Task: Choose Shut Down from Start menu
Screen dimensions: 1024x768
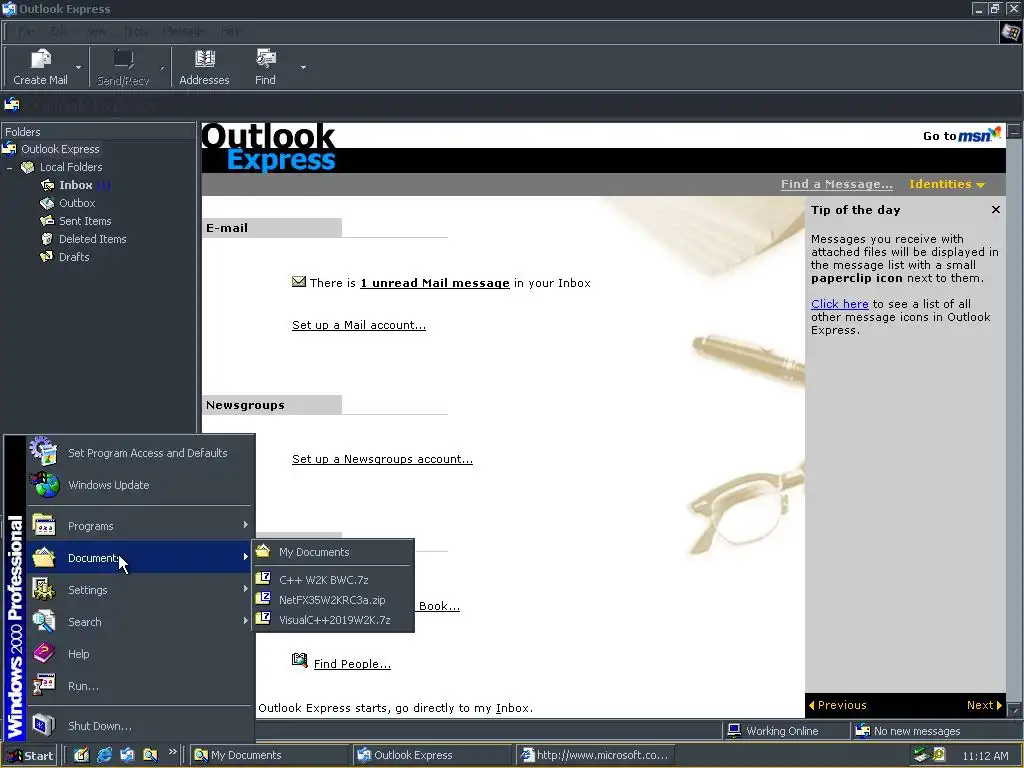Action: tap(140, 726)
